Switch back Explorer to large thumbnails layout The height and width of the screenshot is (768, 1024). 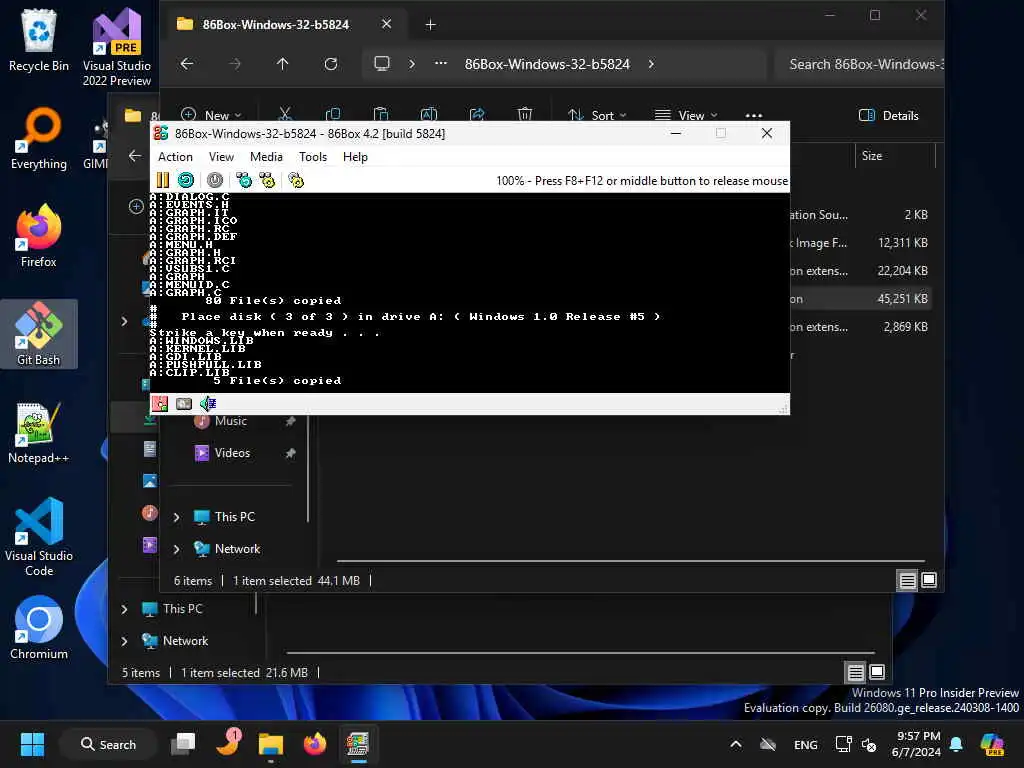point(877,671)
